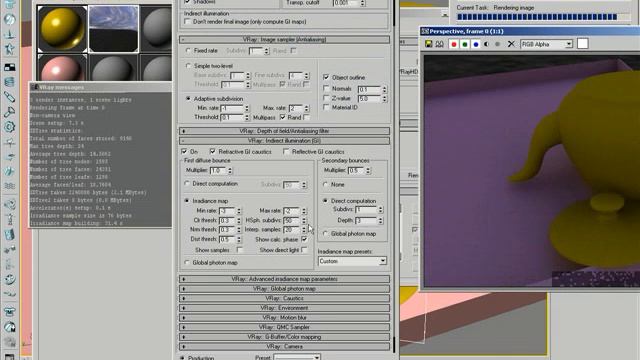Open the Irradiance map presets Custom dropdown
Screen dimensions: 640x360
352,261
